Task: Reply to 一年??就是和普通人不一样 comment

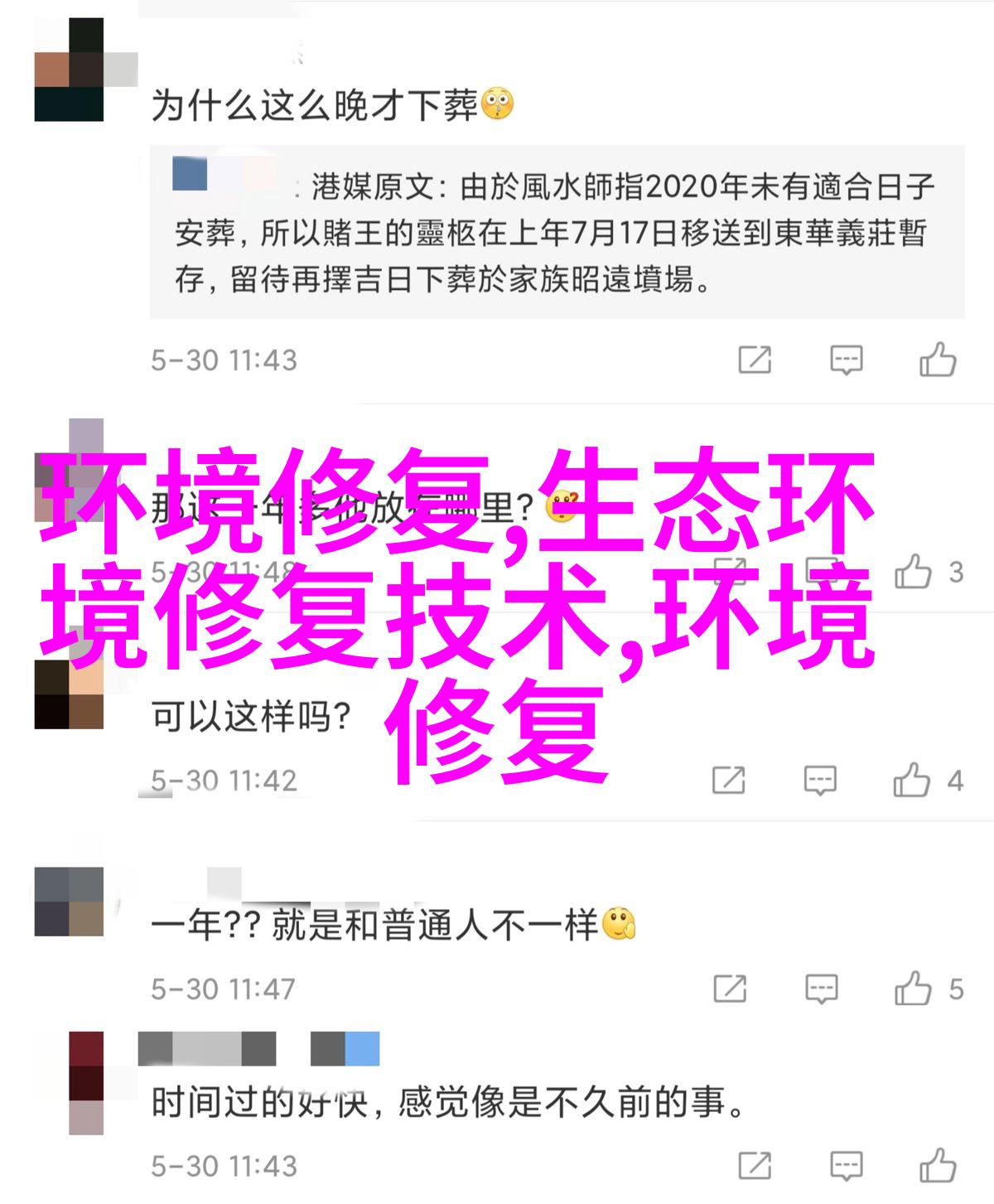Action: [x=820, y=989]
